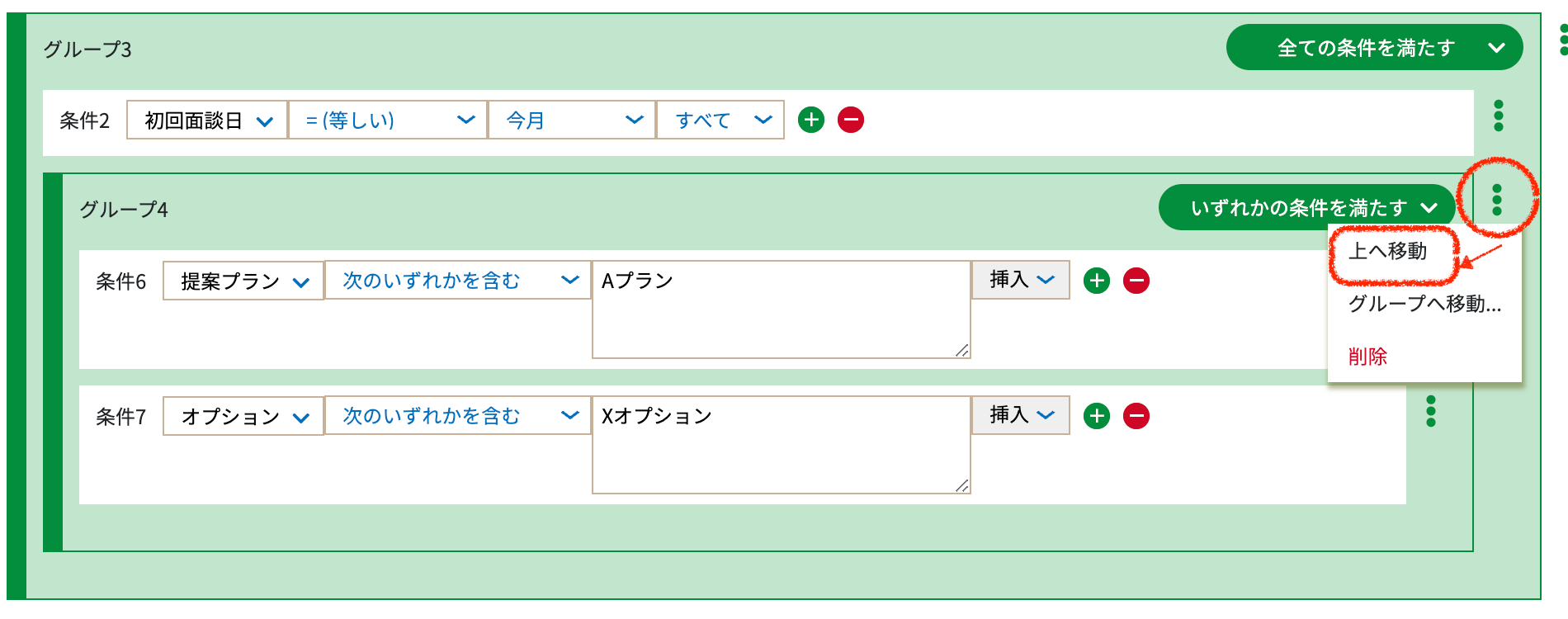Select 上へ移動 from the context menu

tap(1388, 251)
